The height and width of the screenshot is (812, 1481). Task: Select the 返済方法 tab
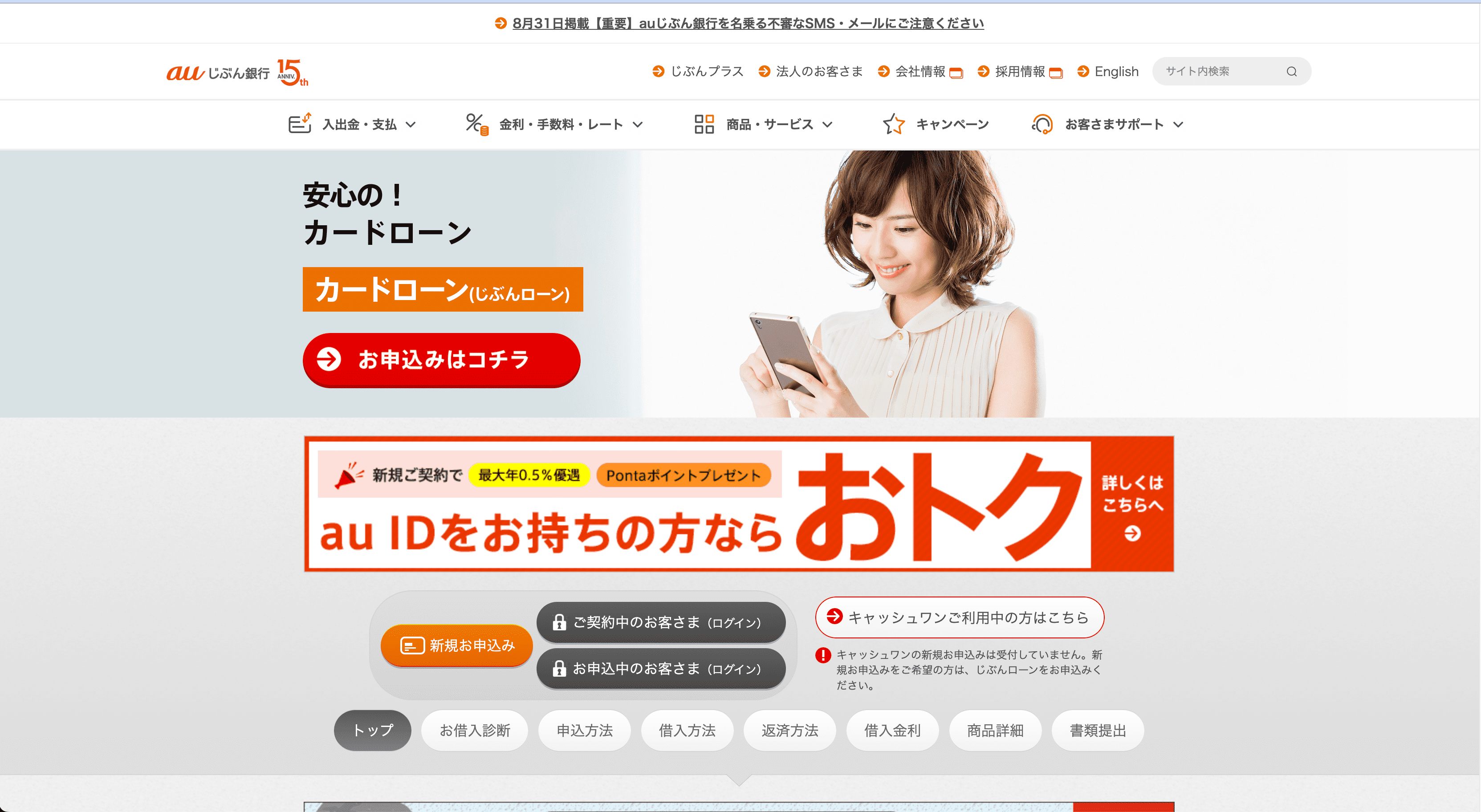[790, 730]
